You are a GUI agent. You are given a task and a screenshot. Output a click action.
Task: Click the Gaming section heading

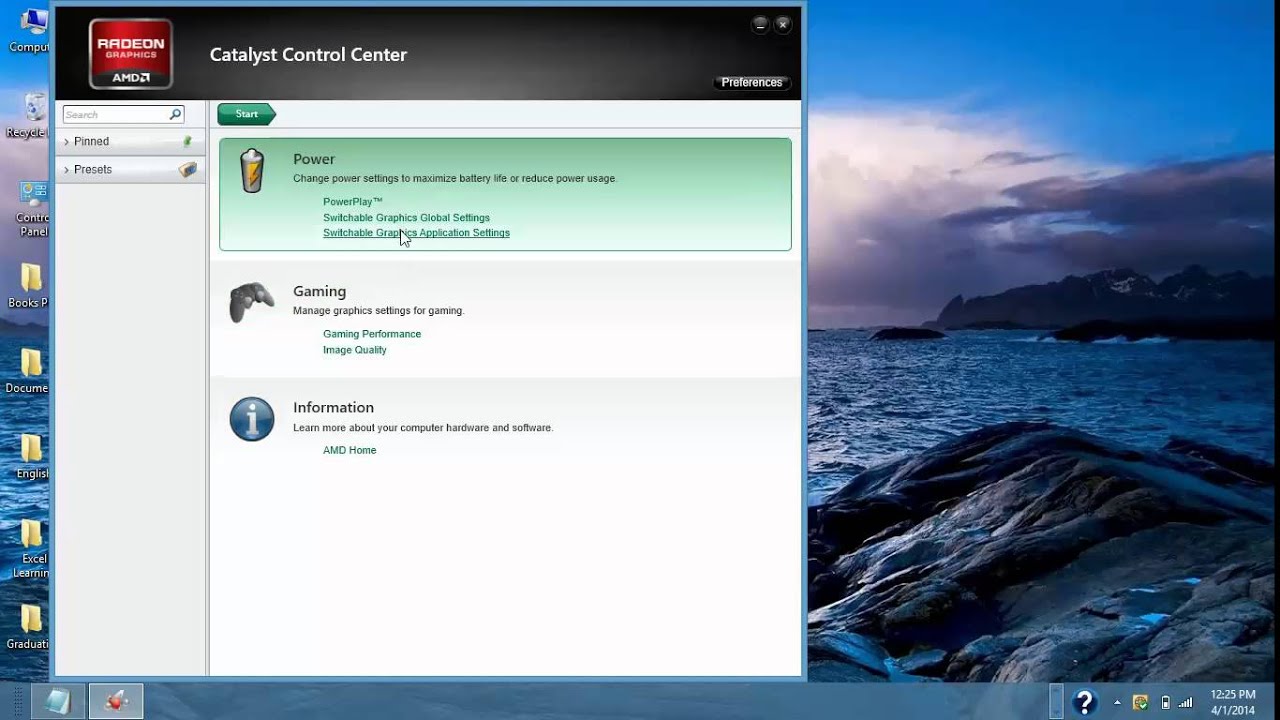point(319,291)
